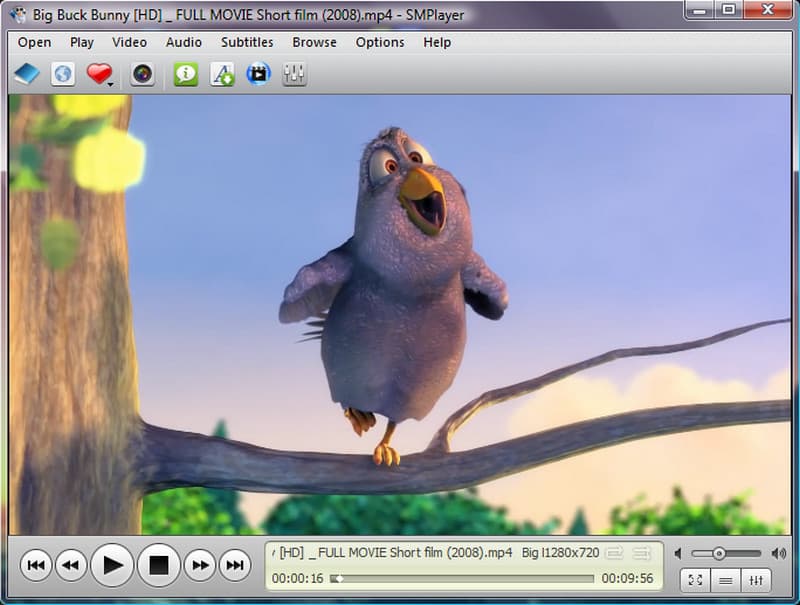
Task: Take a screenshot with the camera icon
Action: [142, 74]
